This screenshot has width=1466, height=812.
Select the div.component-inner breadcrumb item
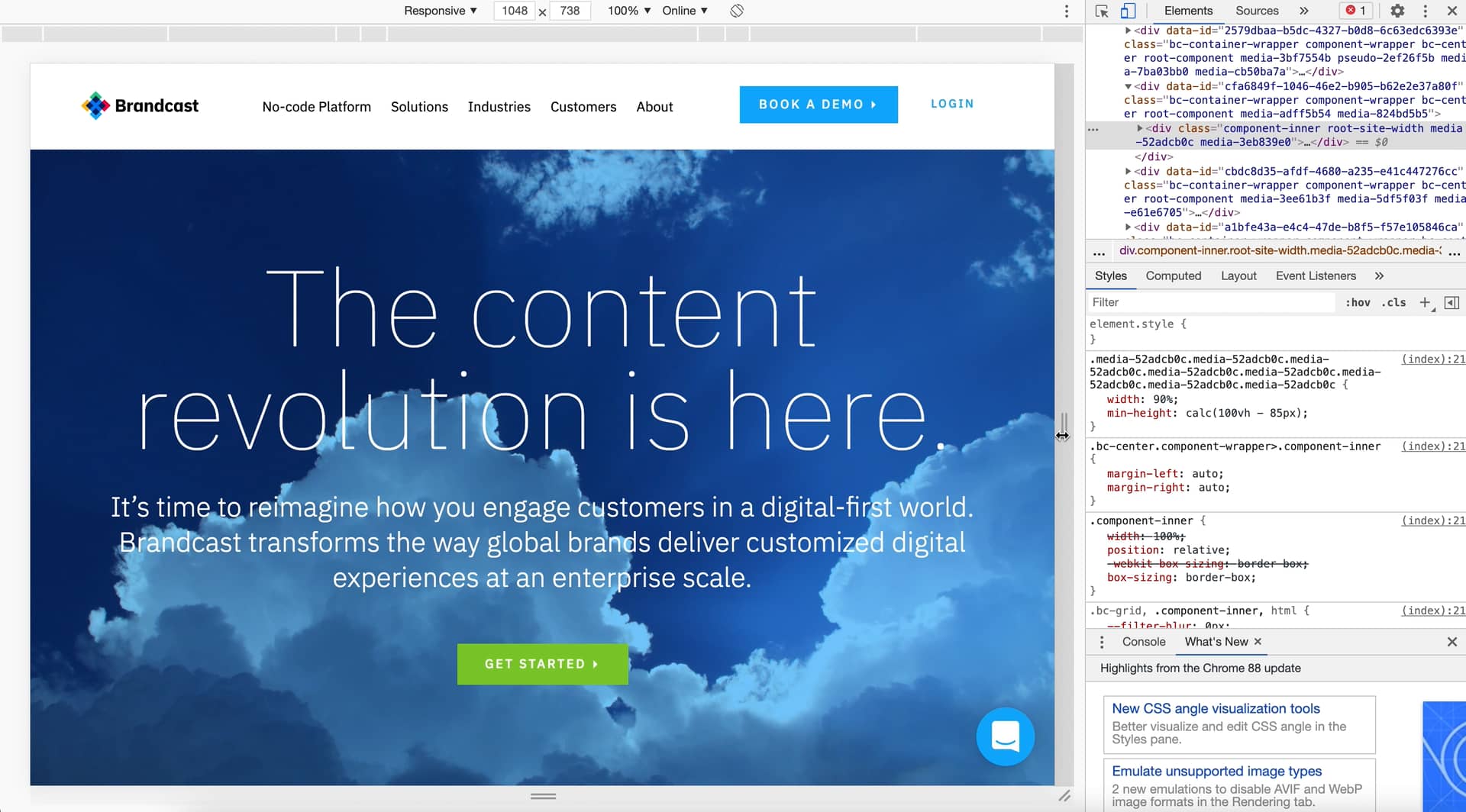(x=1280, y=251)
